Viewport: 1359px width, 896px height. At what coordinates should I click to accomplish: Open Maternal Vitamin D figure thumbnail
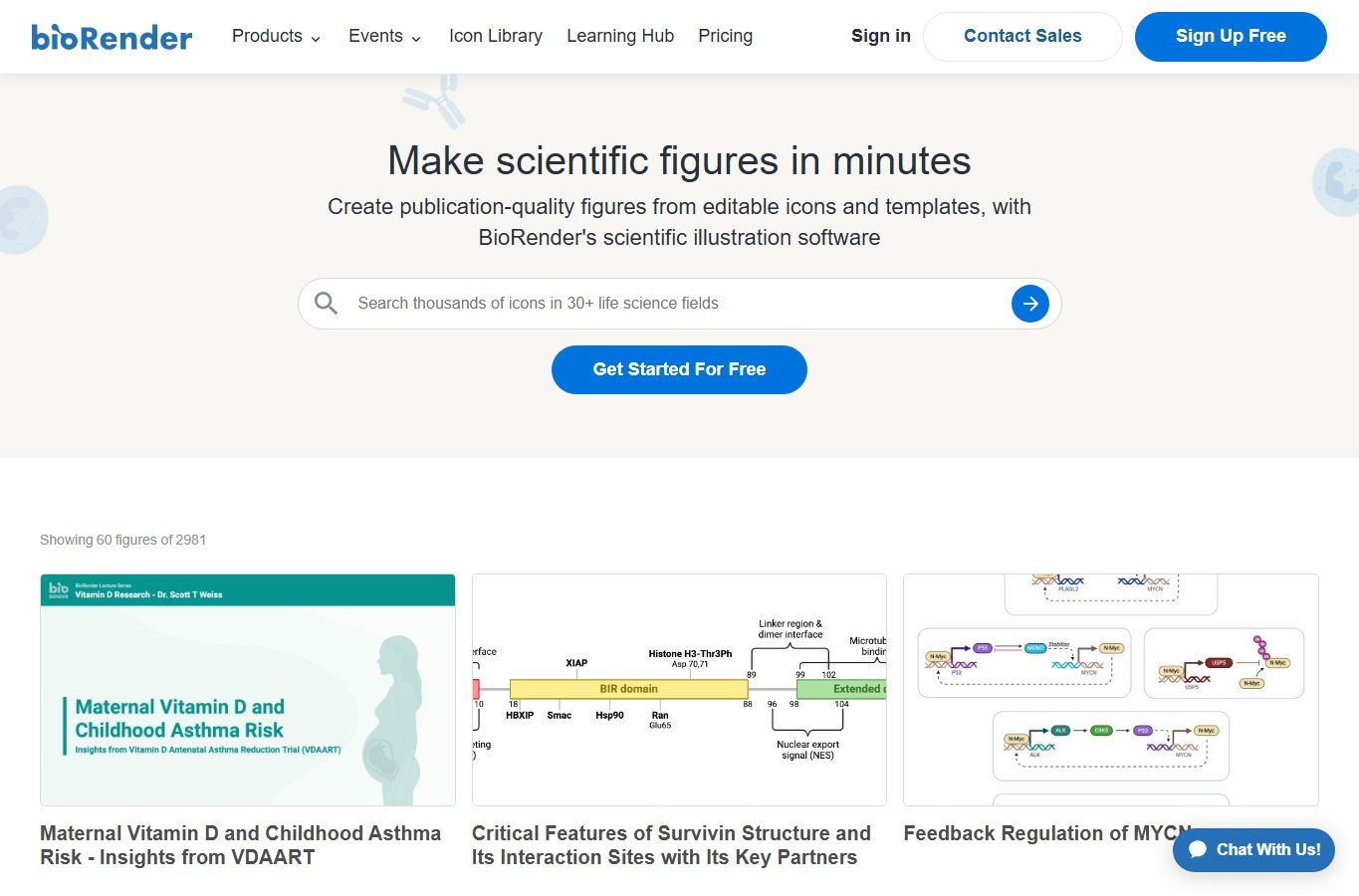[248, 690]
